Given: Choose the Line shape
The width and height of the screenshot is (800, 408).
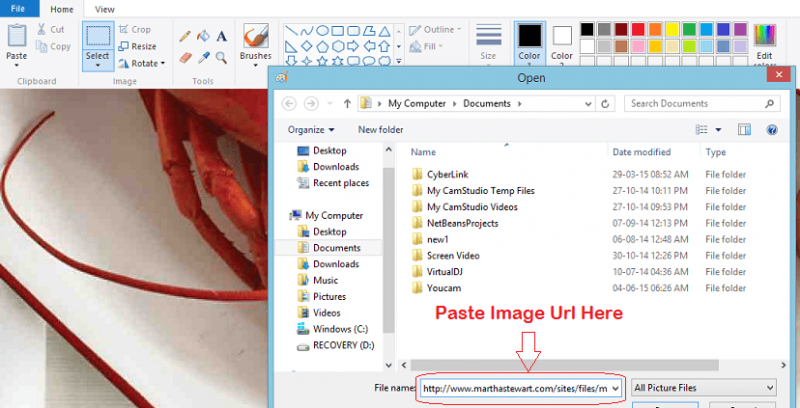Looking at the screenshot, I should coord(291,31).
